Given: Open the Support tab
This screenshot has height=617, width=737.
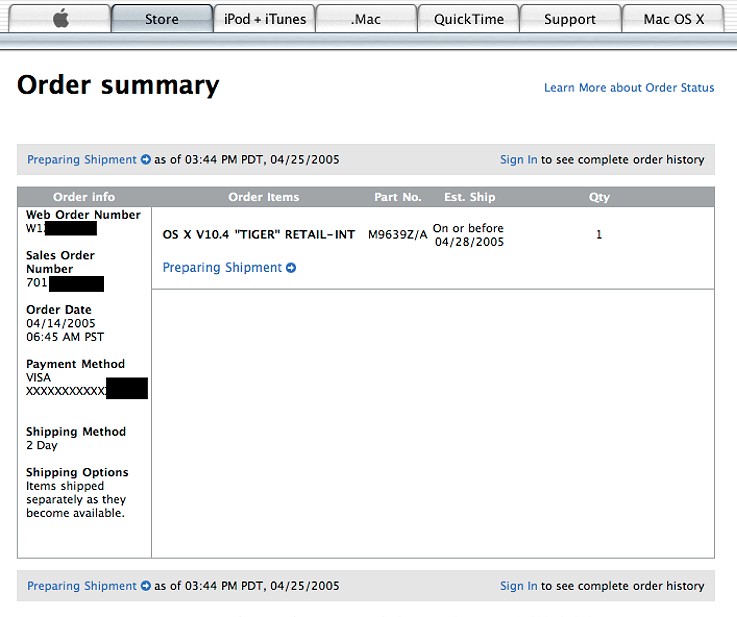Looking at the screenshot, I should (x=570, y=19).
